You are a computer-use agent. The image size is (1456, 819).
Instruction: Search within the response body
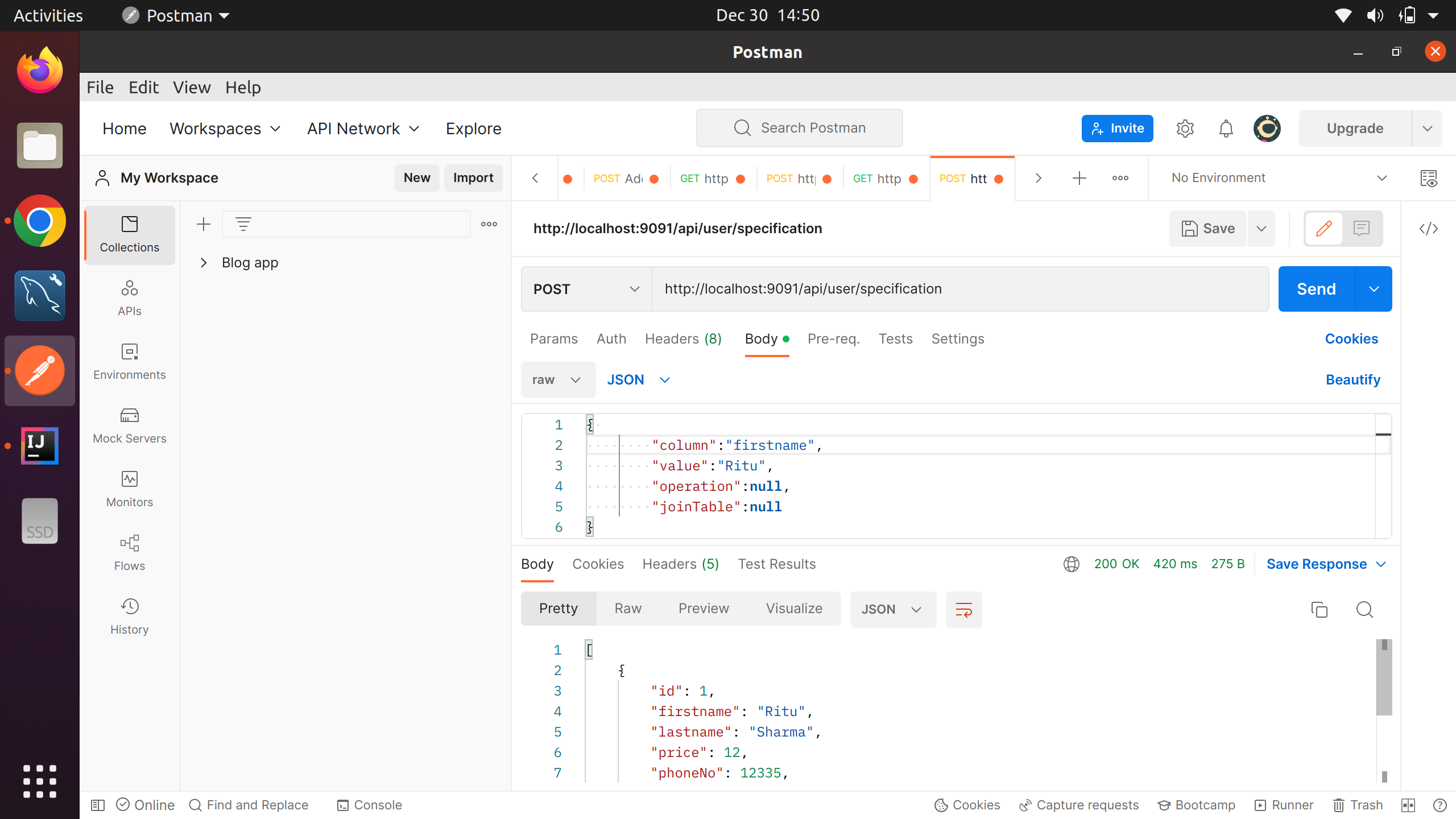pos(1364,609)
